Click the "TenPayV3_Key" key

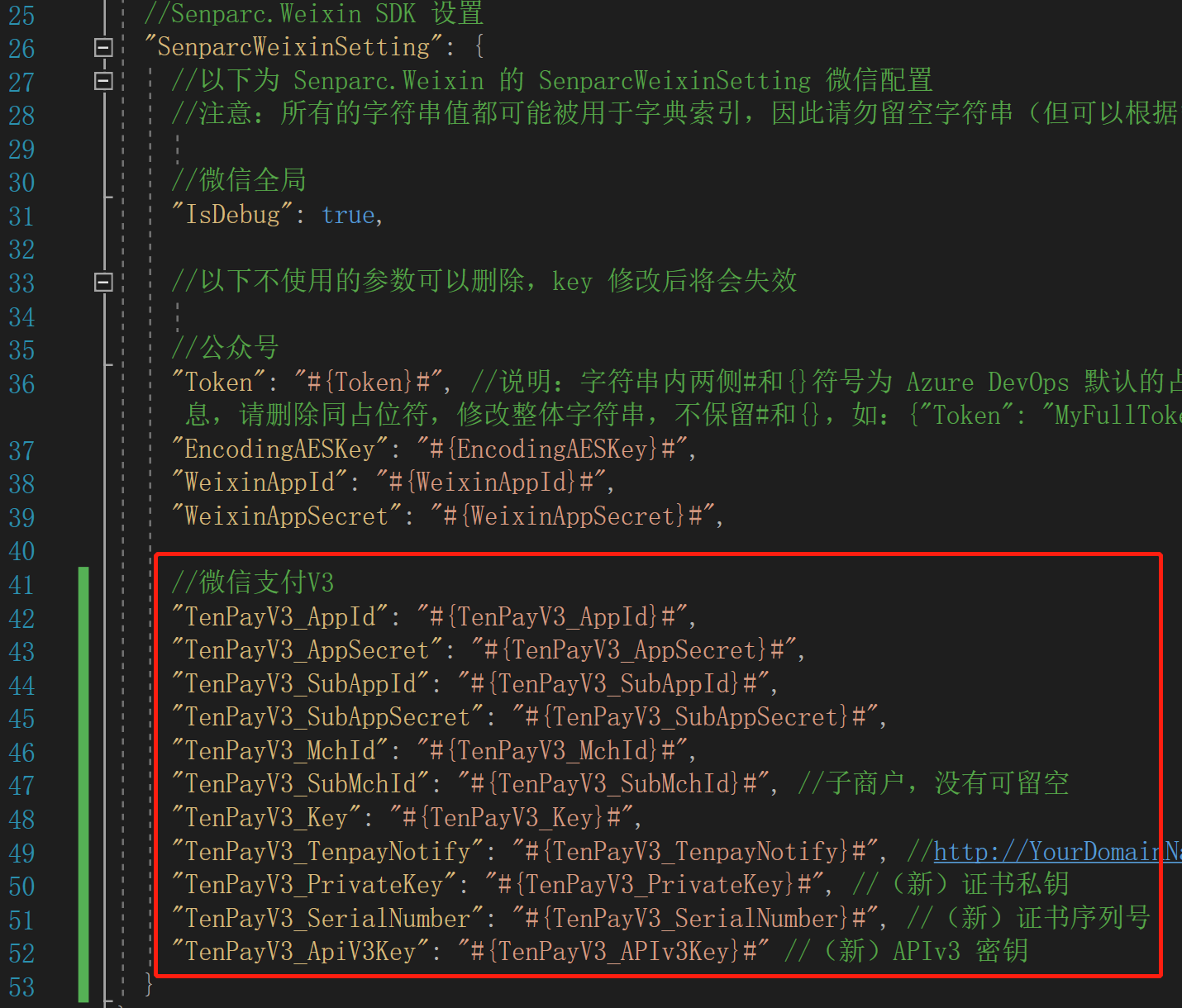pyautogui.click(x=266, y=817)
